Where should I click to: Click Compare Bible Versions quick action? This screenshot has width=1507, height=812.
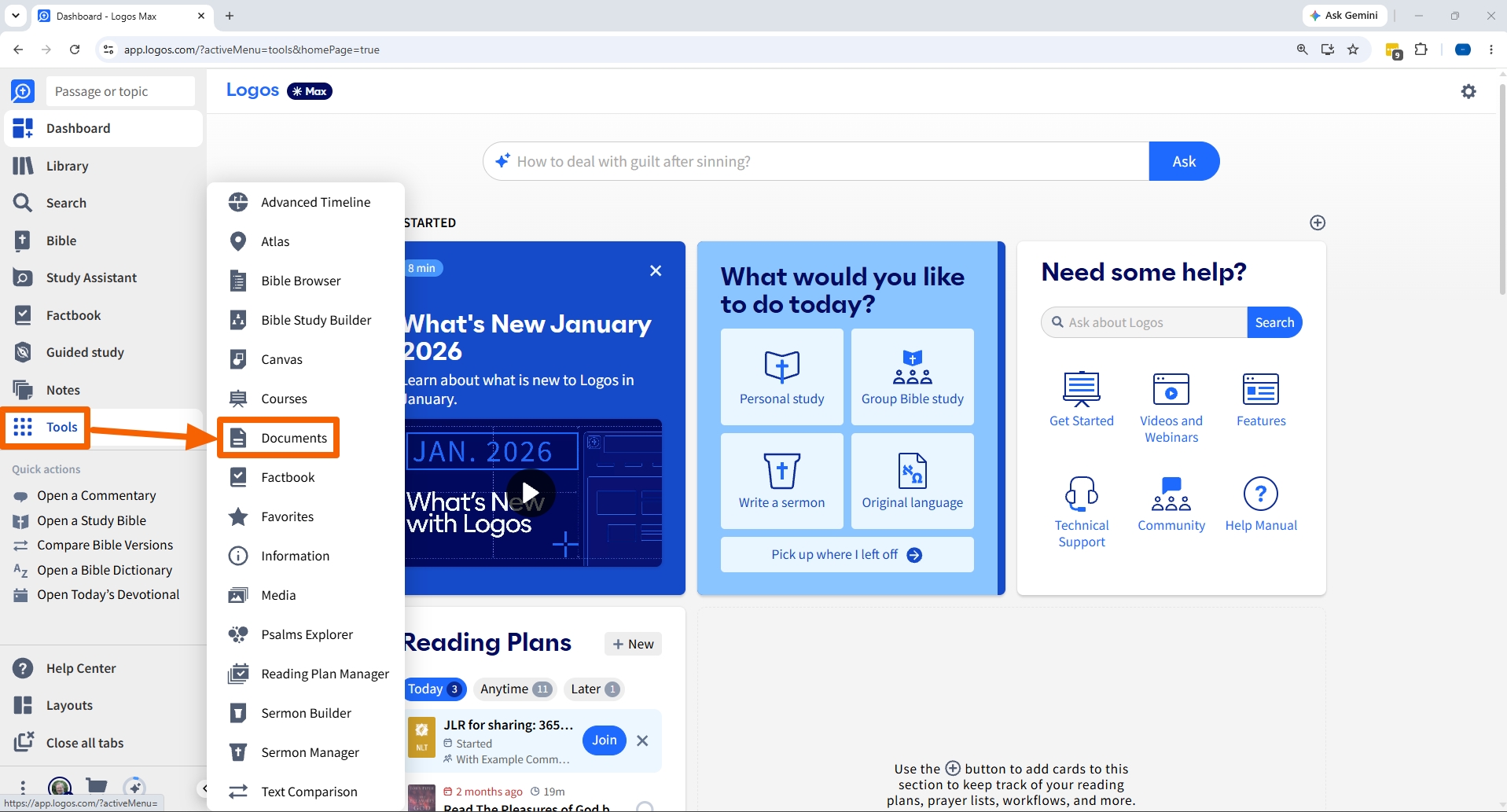pos(94,545)
